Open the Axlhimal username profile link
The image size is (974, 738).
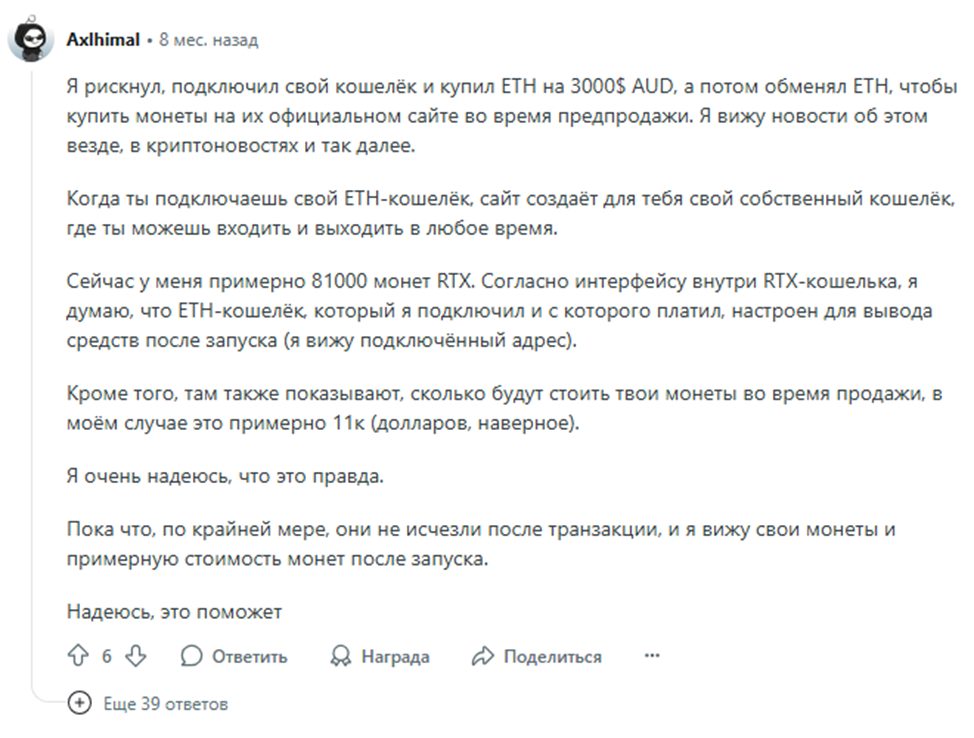click(x=102, y=40)
